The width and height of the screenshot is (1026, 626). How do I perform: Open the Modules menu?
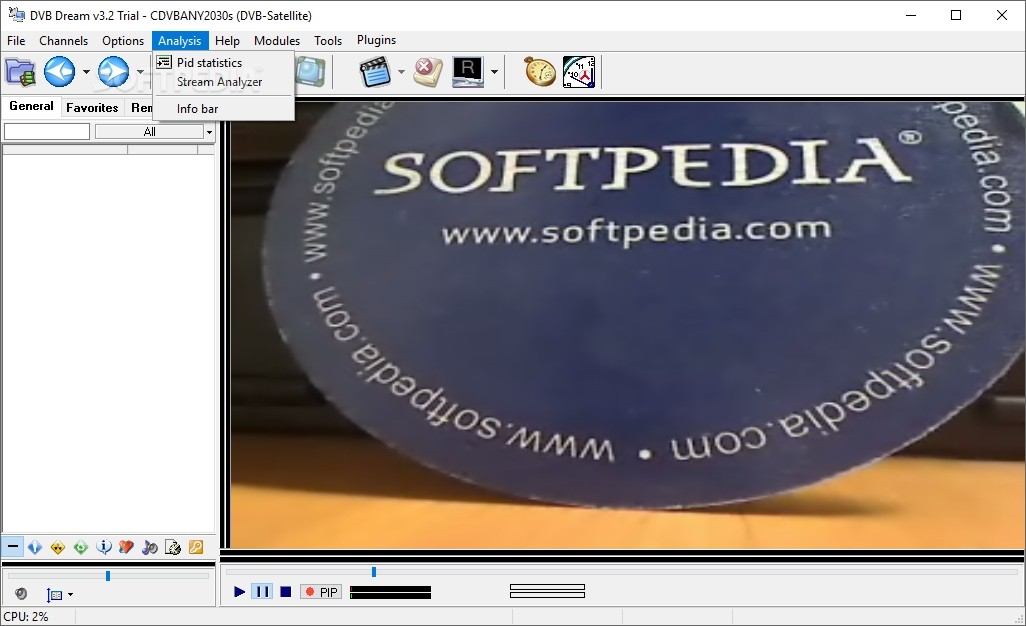point(277,41)
